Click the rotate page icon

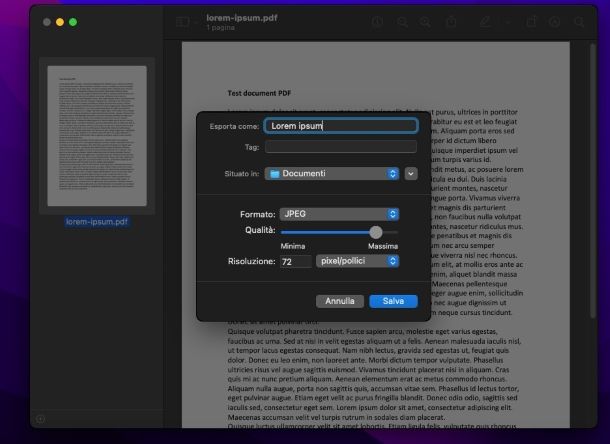coord(531,22)
